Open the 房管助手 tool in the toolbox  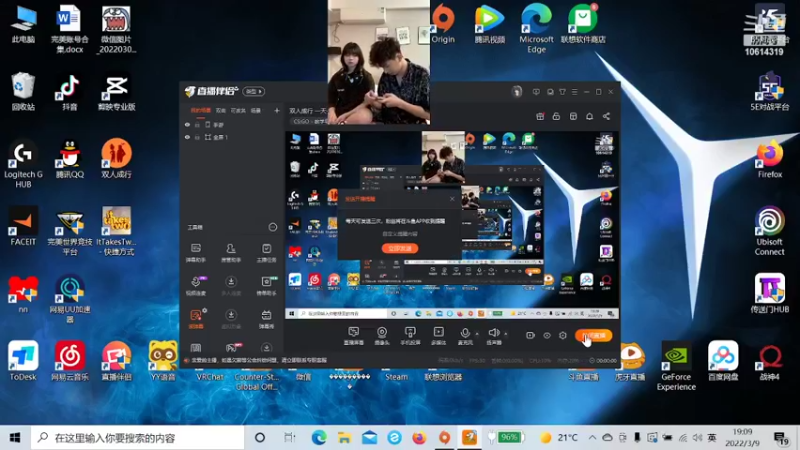coord(231,253)
